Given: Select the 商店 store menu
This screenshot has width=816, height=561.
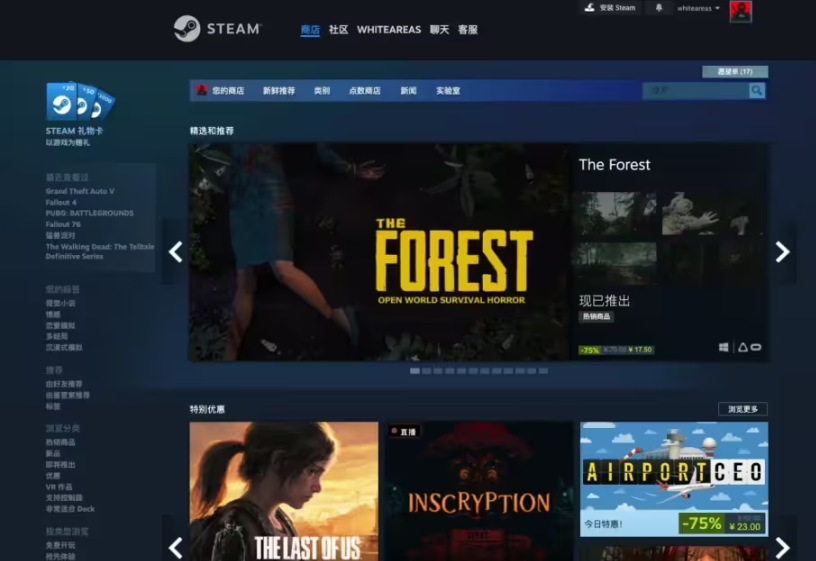Looking at the screenshot, I should tap(310, 30).
